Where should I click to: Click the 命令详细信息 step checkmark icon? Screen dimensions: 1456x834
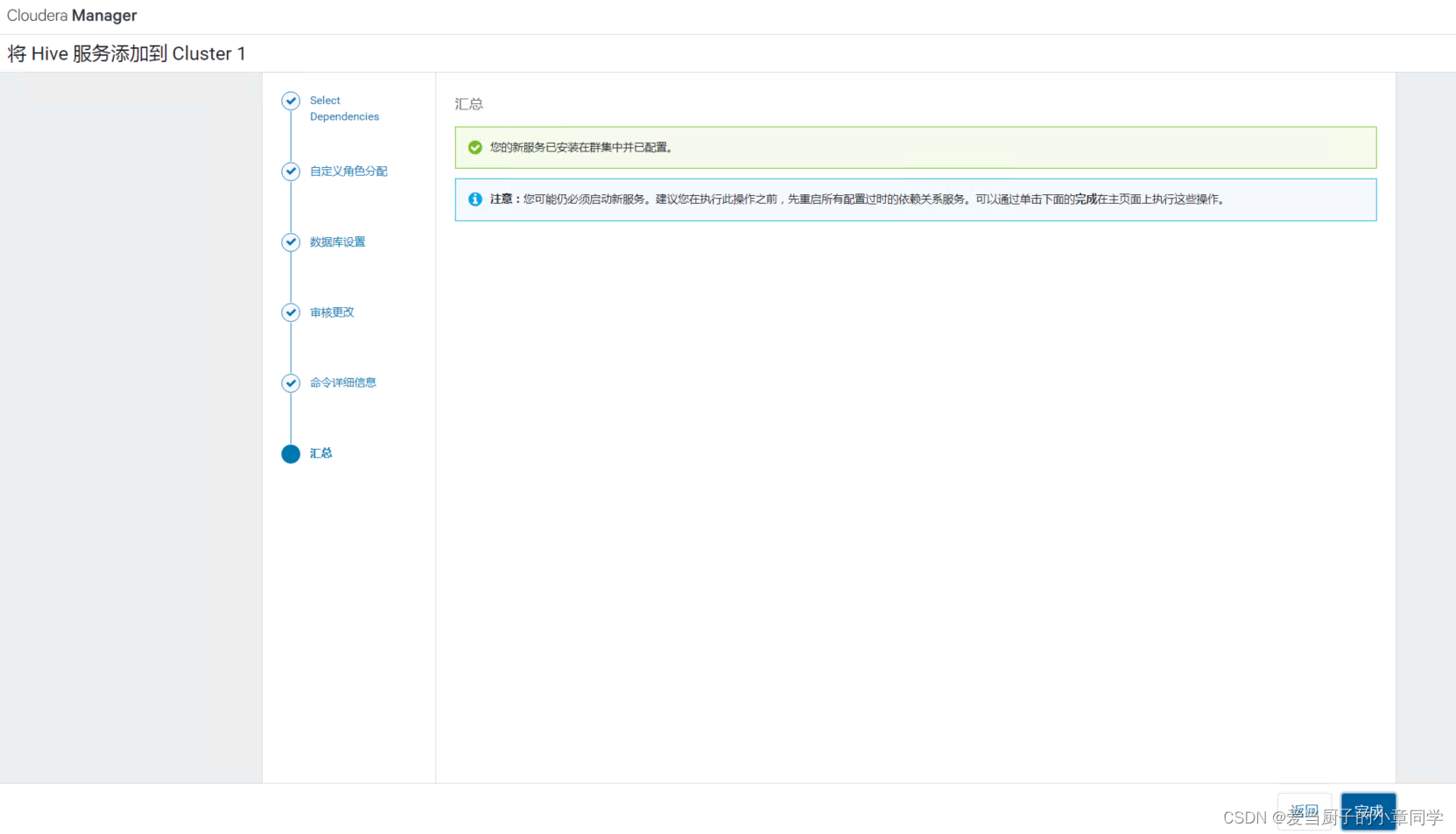click(291, 383)
